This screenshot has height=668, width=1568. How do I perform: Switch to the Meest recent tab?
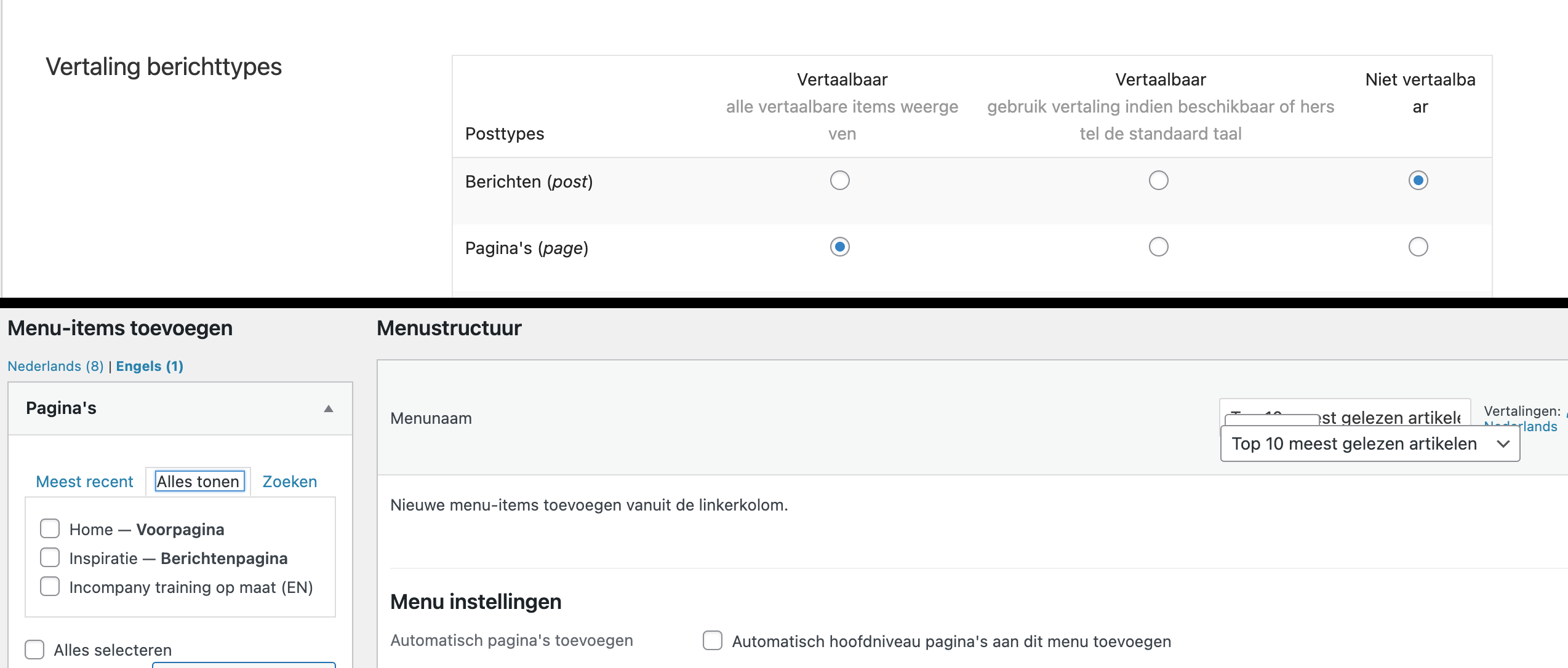click(84, 482)
